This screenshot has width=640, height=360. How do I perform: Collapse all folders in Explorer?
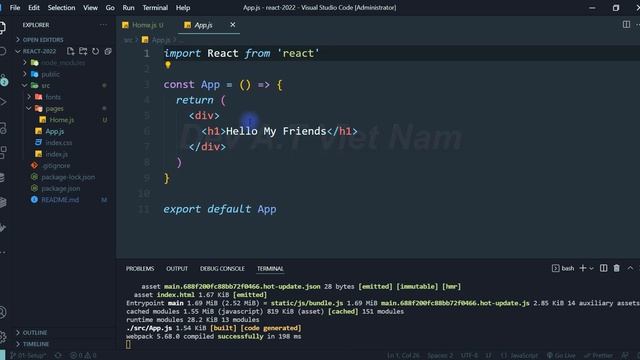click(108, 51)
